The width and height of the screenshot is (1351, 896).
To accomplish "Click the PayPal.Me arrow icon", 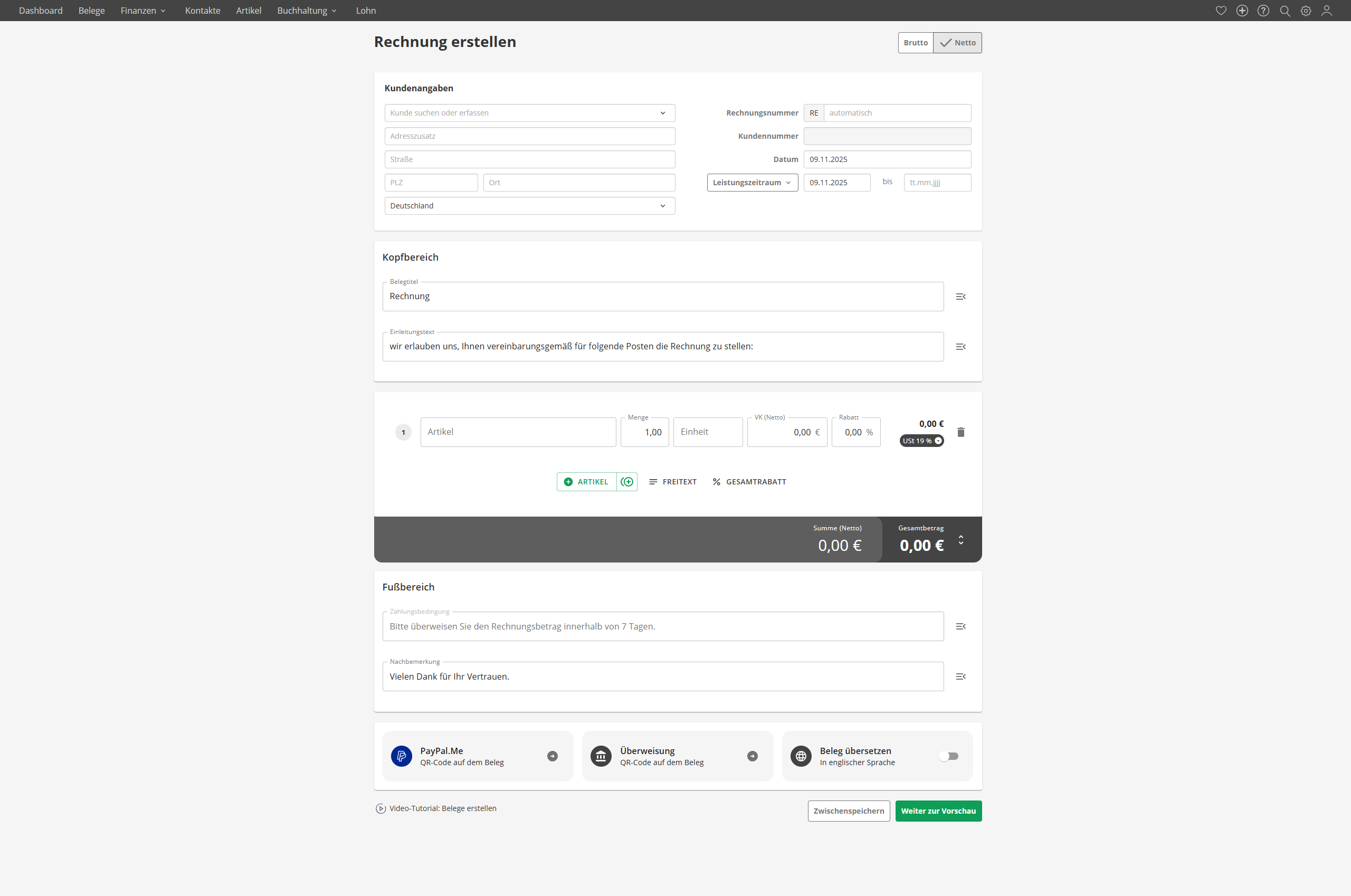I will 552,756.
